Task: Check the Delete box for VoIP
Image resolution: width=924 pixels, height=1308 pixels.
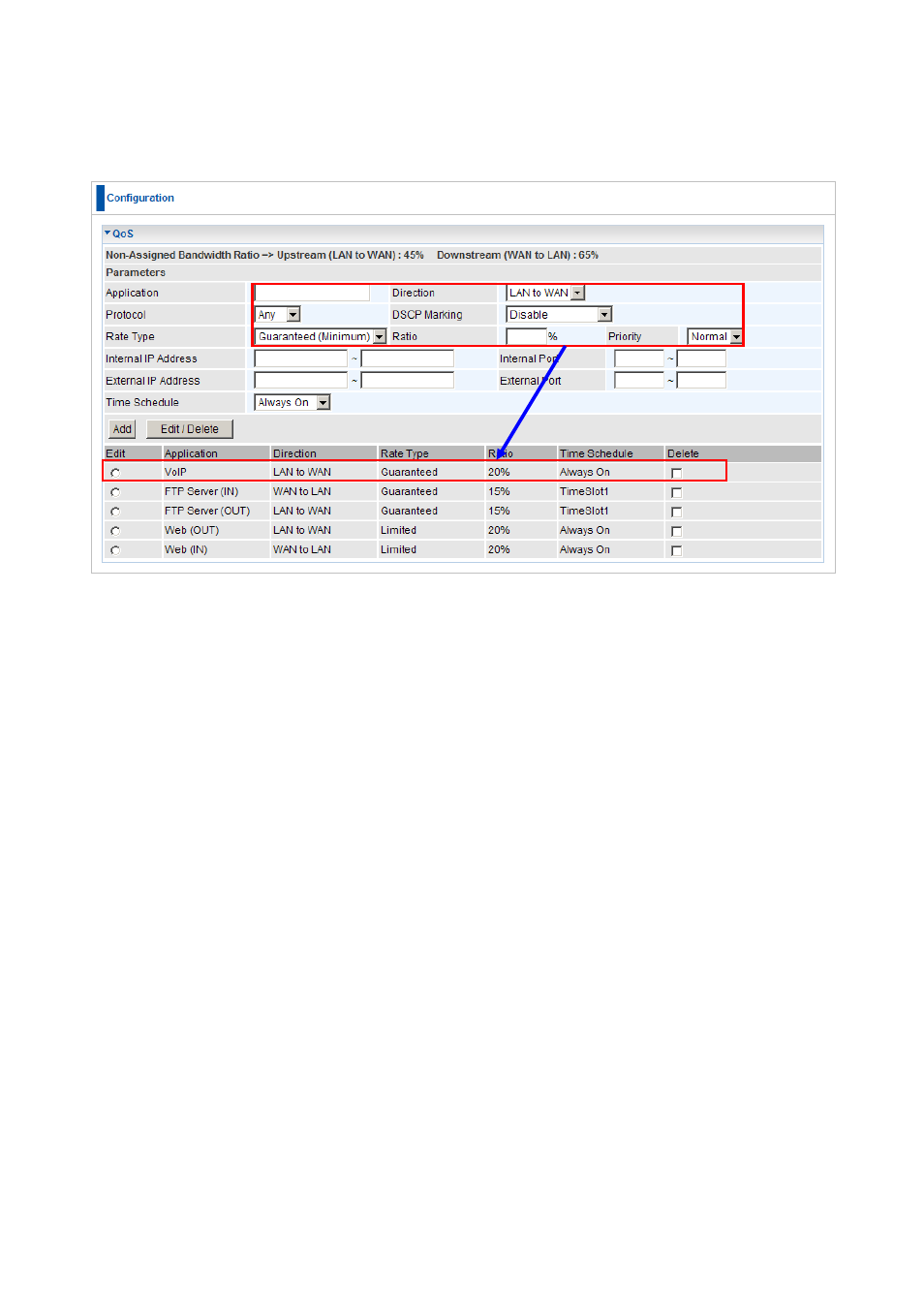Action: pos(676,473)
